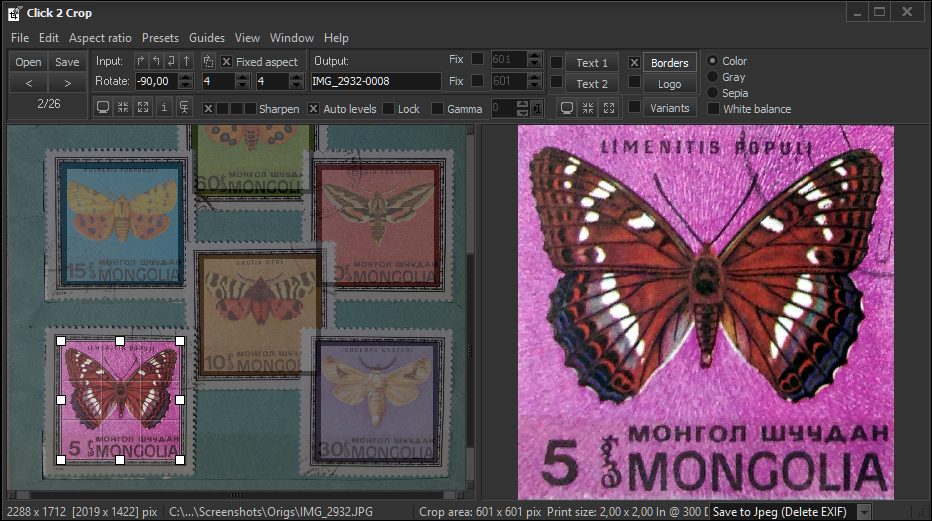Image resolution: width=932 pixels, height=521 pixels.
Task: Click the Save button
Action: pos(67,62)
